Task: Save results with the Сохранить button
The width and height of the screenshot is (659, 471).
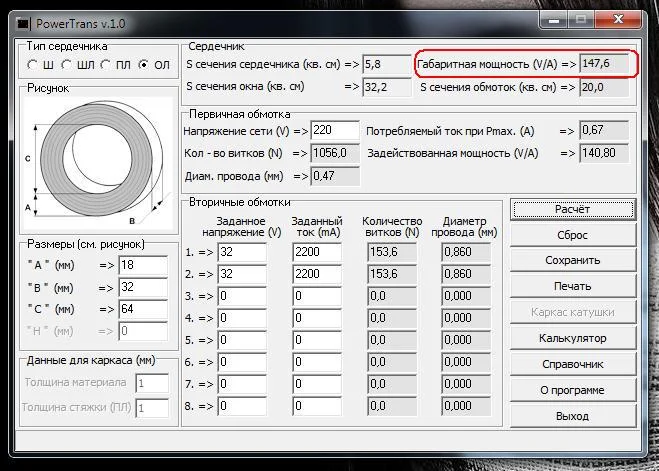Action: point(573,261)
